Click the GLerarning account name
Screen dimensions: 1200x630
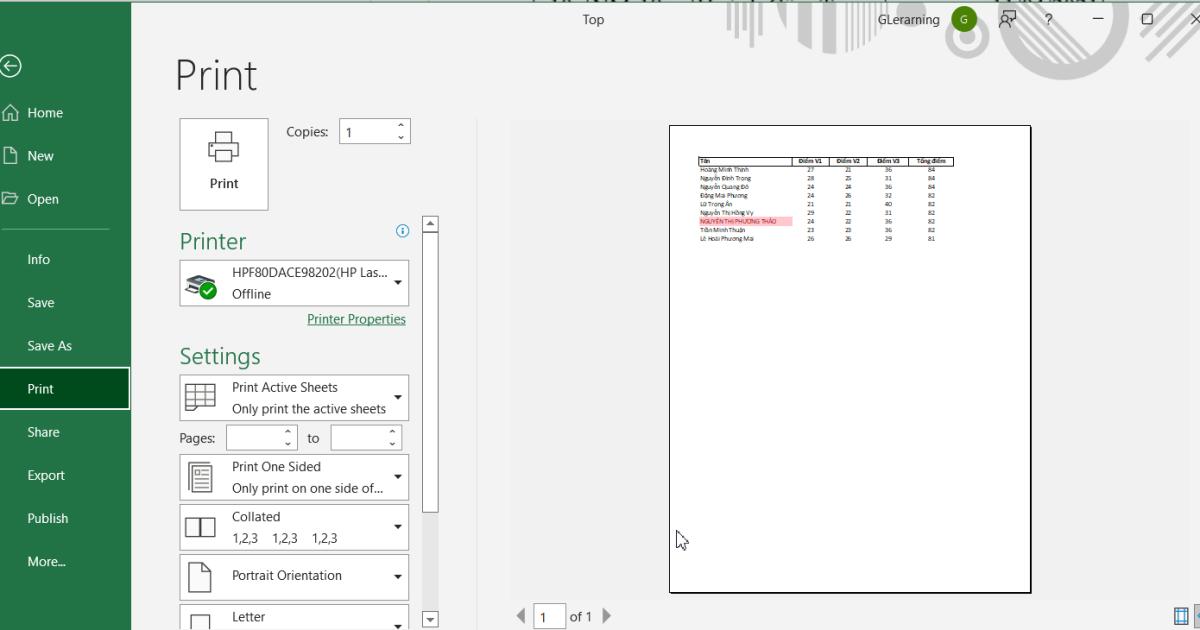click(908, 19)
